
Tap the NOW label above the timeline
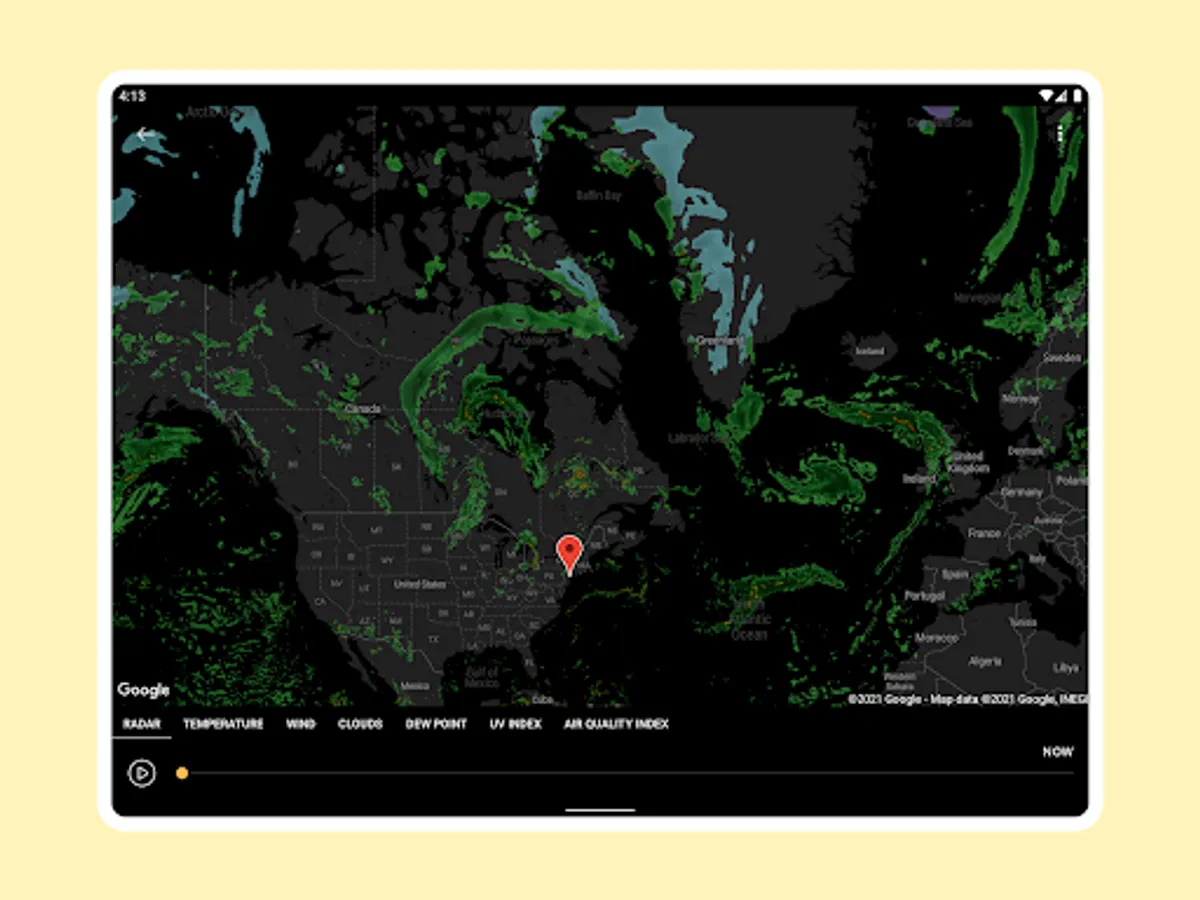coord(1058,752)
